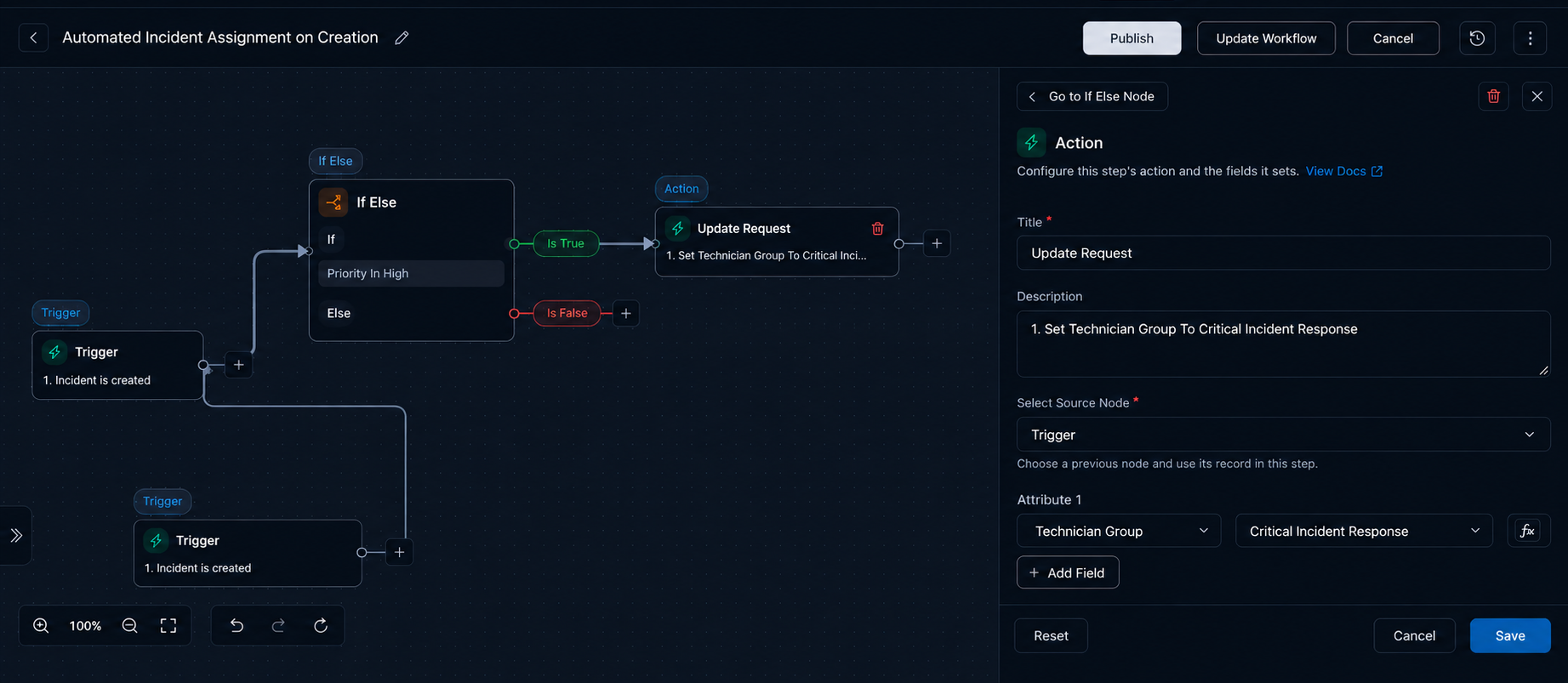Refresh the canvas with circular arrow
Image resolution: width=1568 pixels, height=683 pixels.
[321, 626]
